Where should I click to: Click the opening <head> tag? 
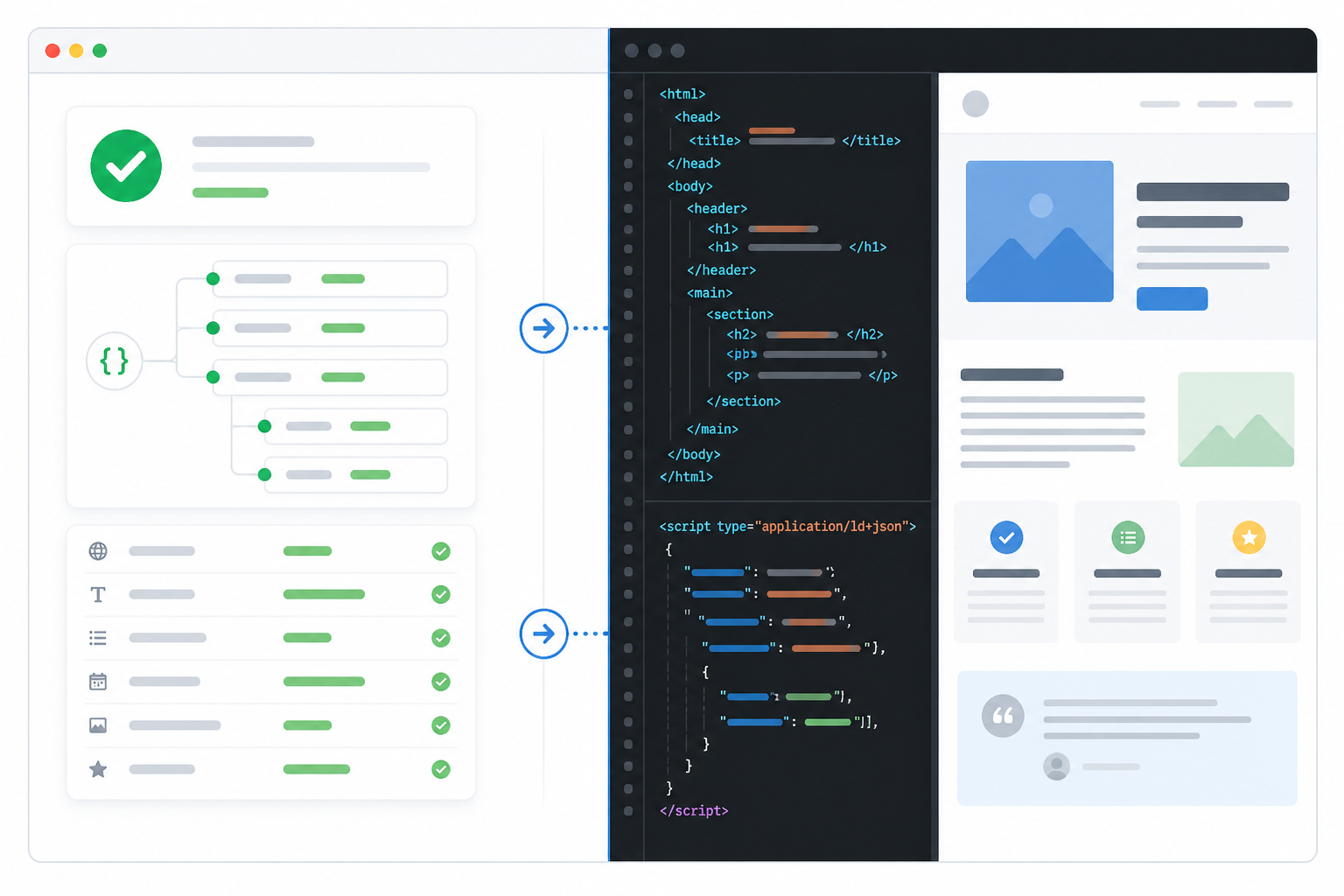(697, 116)
